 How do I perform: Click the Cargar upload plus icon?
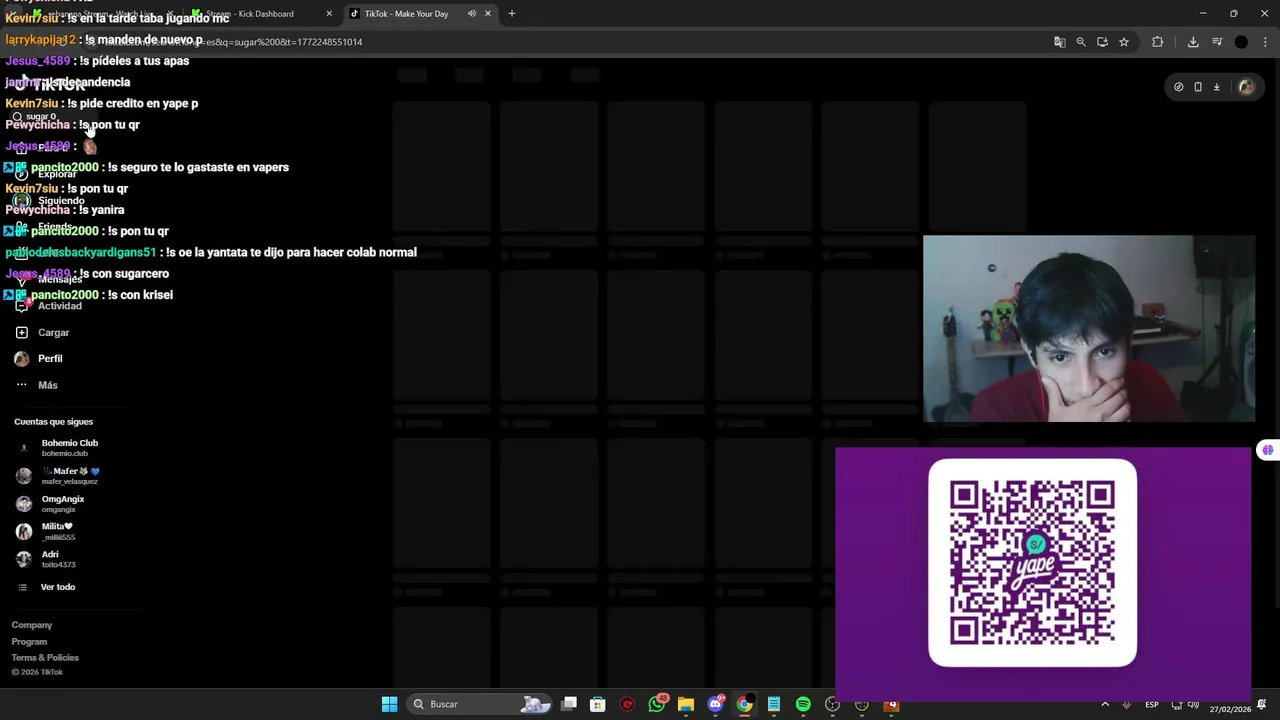coord(21,332)
